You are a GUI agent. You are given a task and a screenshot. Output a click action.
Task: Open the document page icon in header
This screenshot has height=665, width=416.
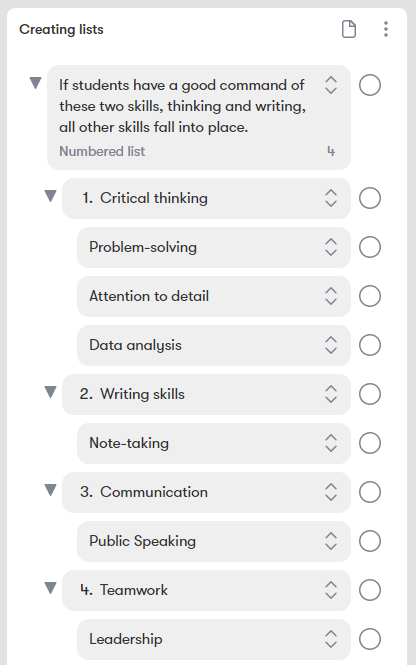349,29
